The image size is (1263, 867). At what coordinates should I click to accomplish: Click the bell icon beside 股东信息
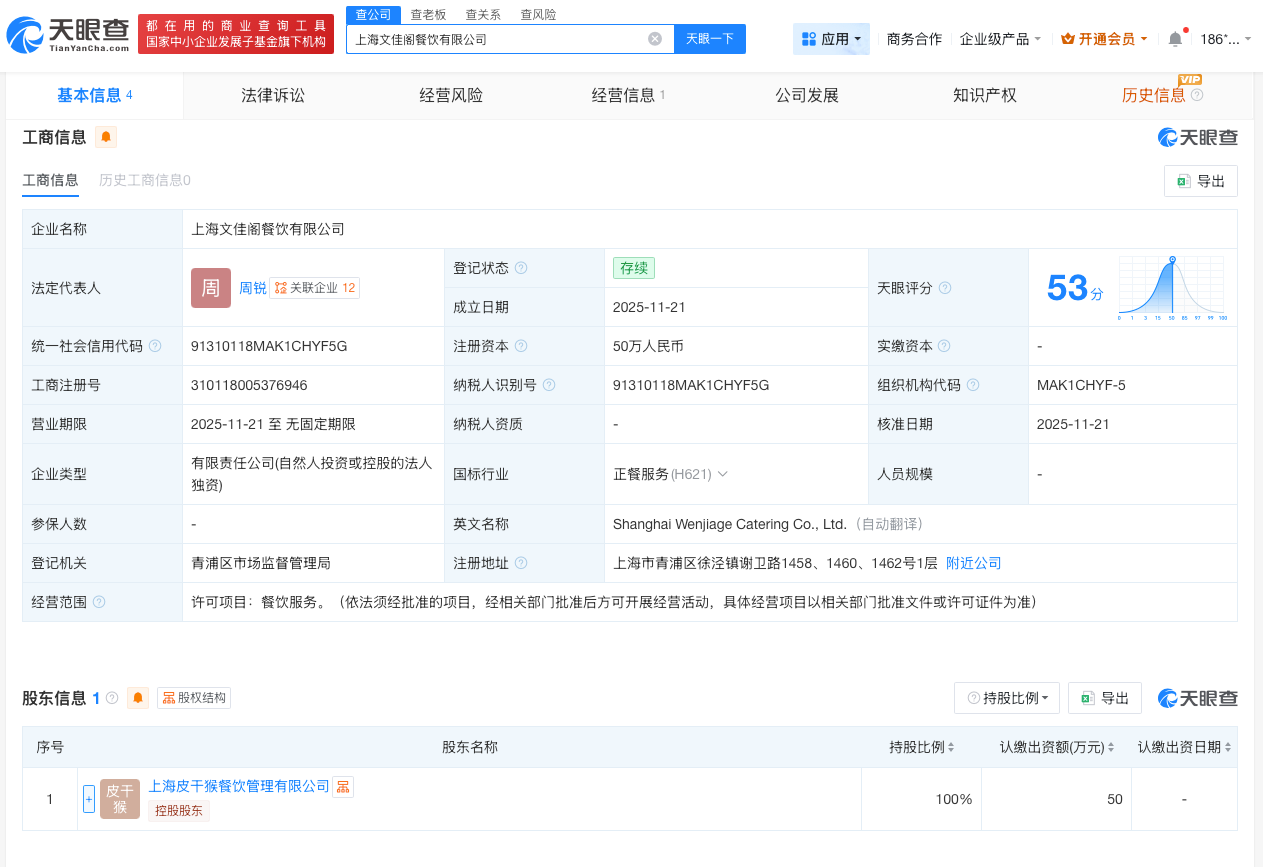click(x=137, y=698)
